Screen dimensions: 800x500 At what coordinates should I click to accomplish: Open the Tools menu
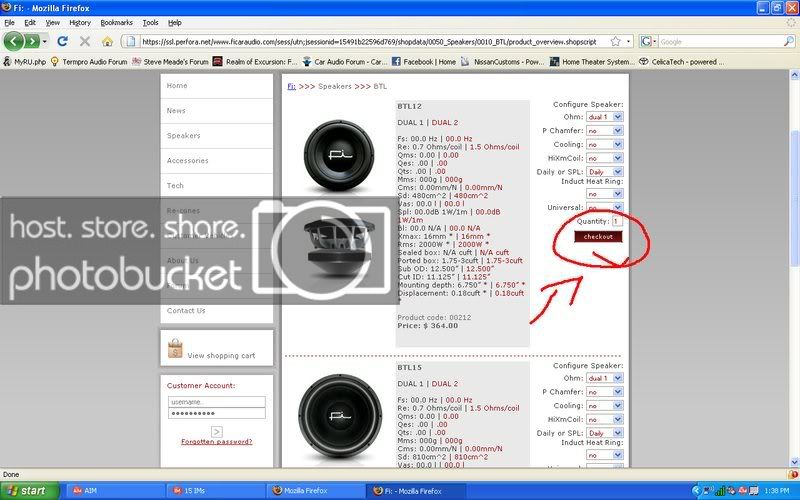click(x=151, y=22)
